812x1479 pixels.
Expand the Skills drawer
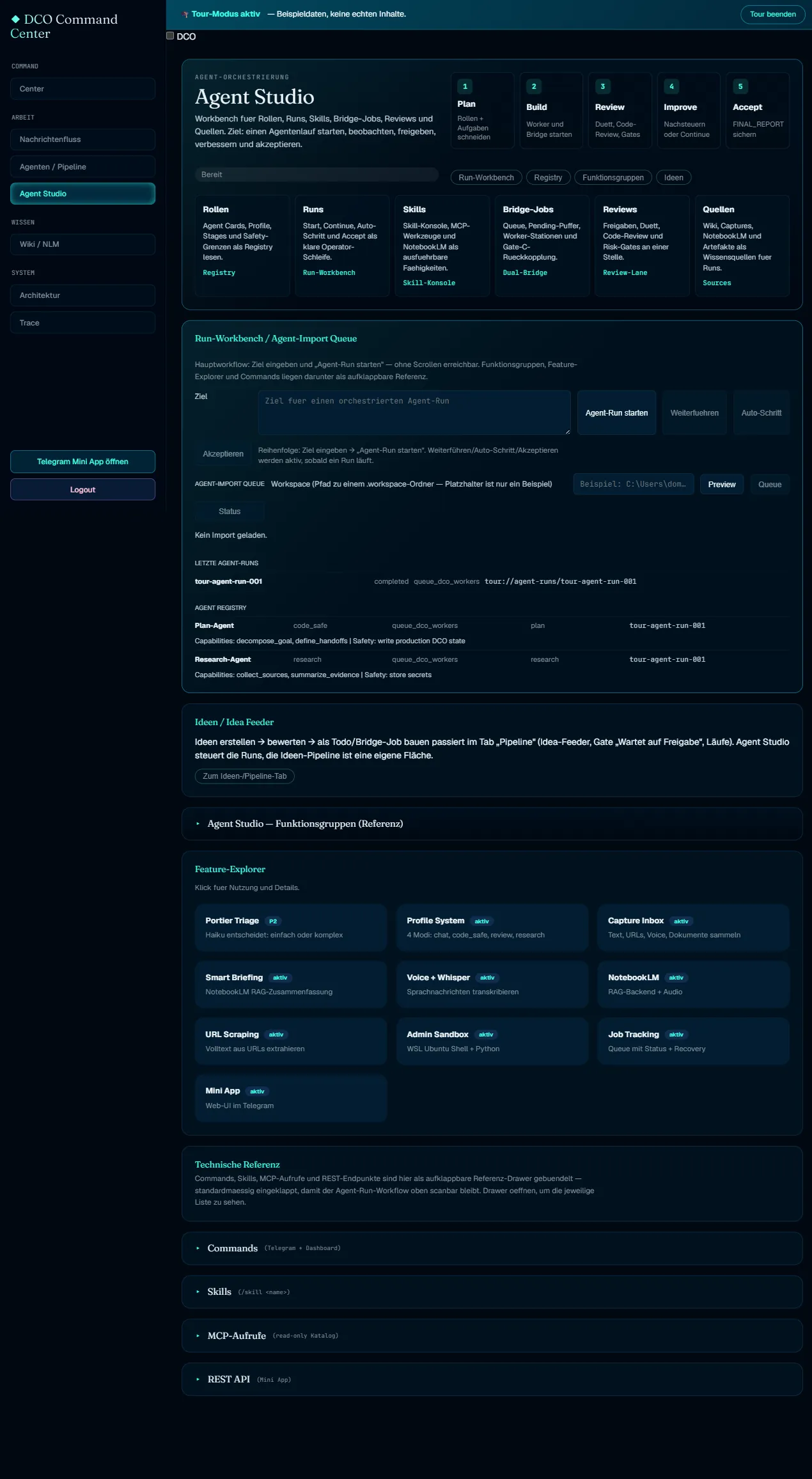[x=492, y=1292]
